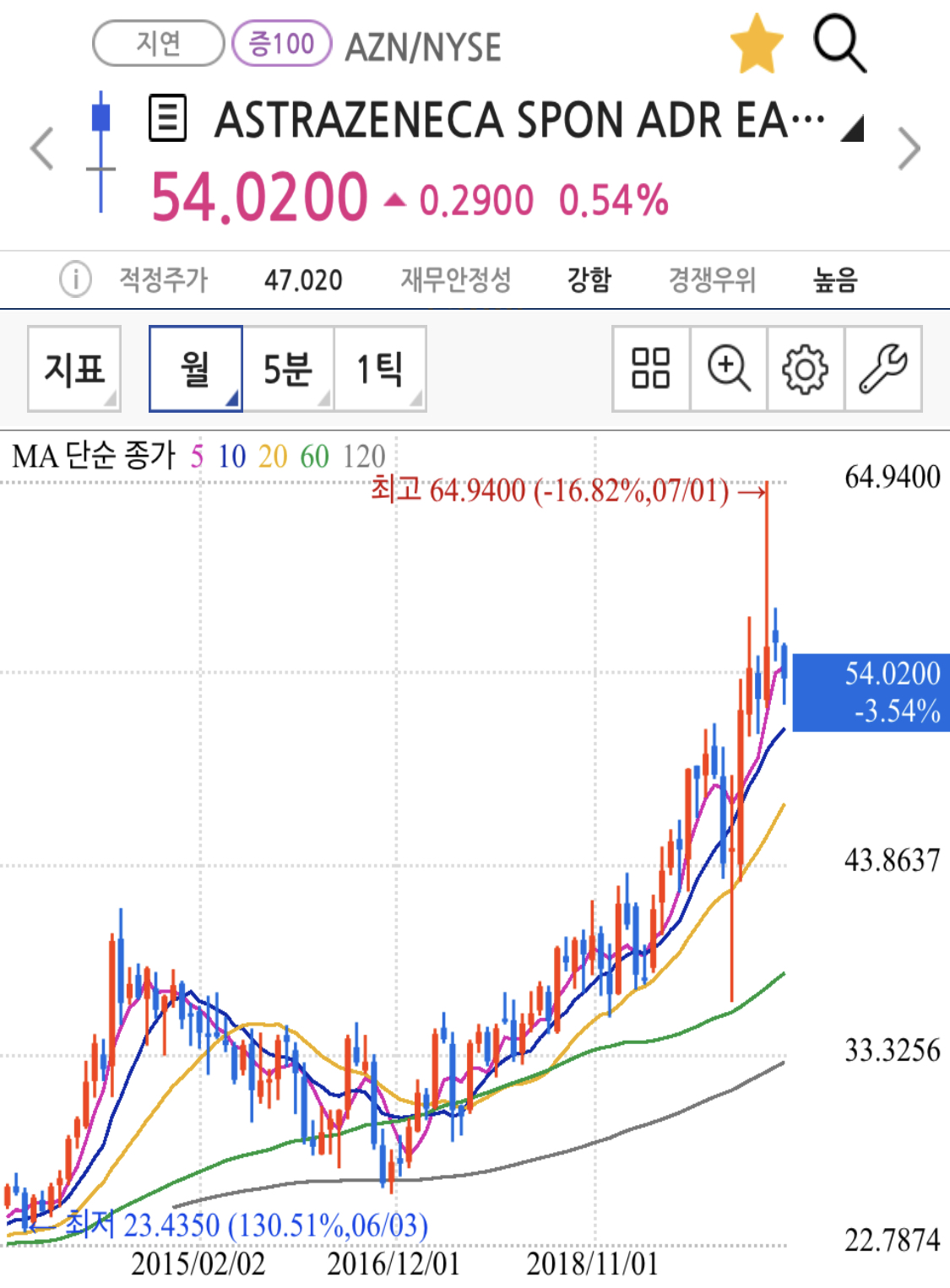950x1288 pixels.
Task: Tap the 2018/11/01 date label
Action: pyautogui.click(x=593, y=1264)
